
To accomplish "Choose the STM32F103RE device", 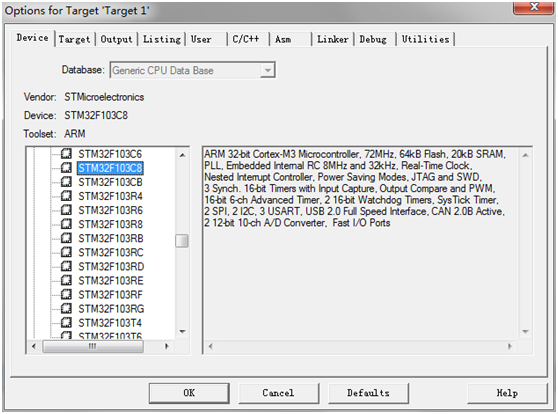I will (x=111, y=281).
